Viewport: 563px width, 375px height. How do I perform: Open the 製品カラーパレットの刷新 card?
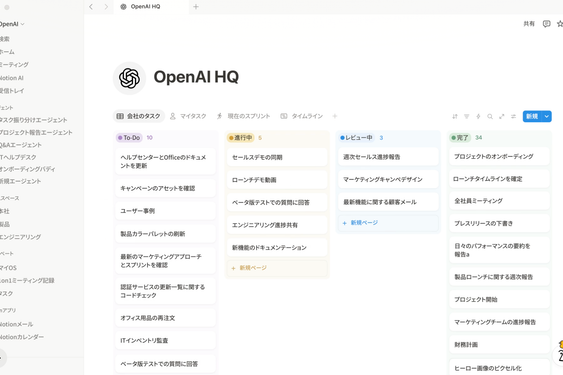point(166,234)
